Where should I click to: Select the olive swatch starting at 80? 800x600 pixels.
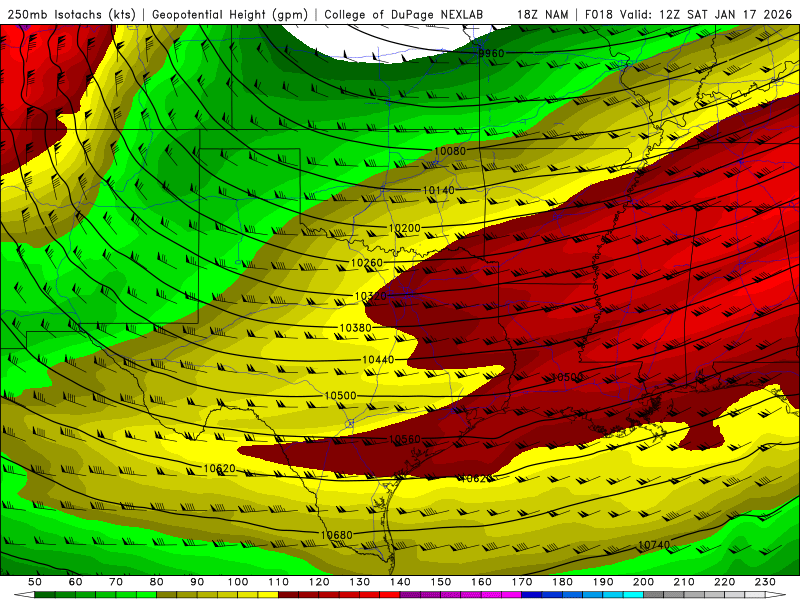coord(167,595)
